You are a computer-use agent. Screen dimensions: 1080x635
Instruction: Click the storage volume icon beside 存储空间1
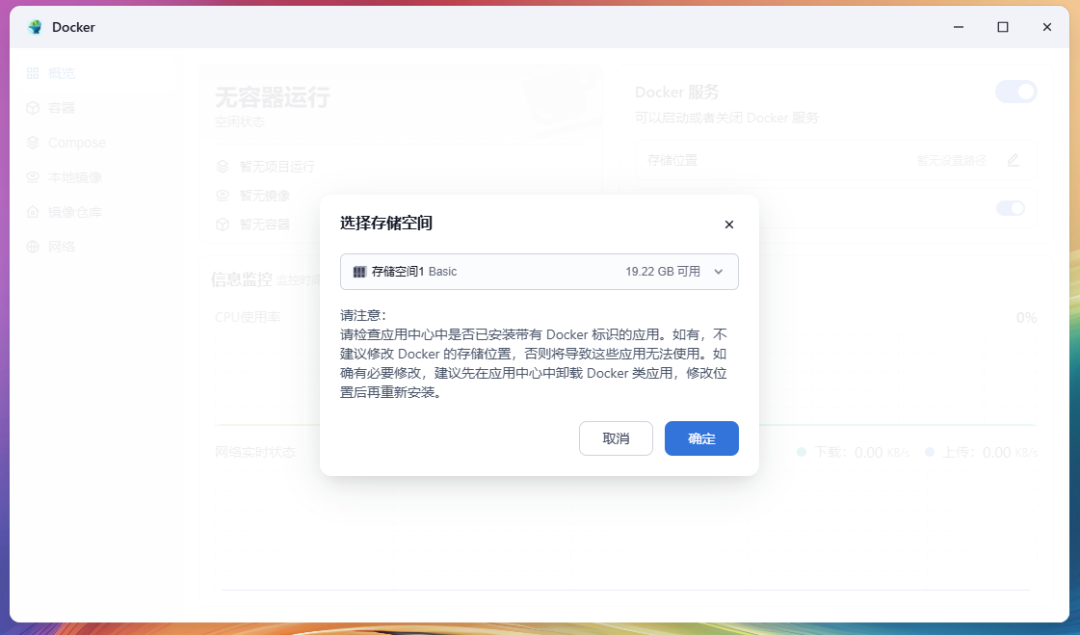[x=360, y=272]
